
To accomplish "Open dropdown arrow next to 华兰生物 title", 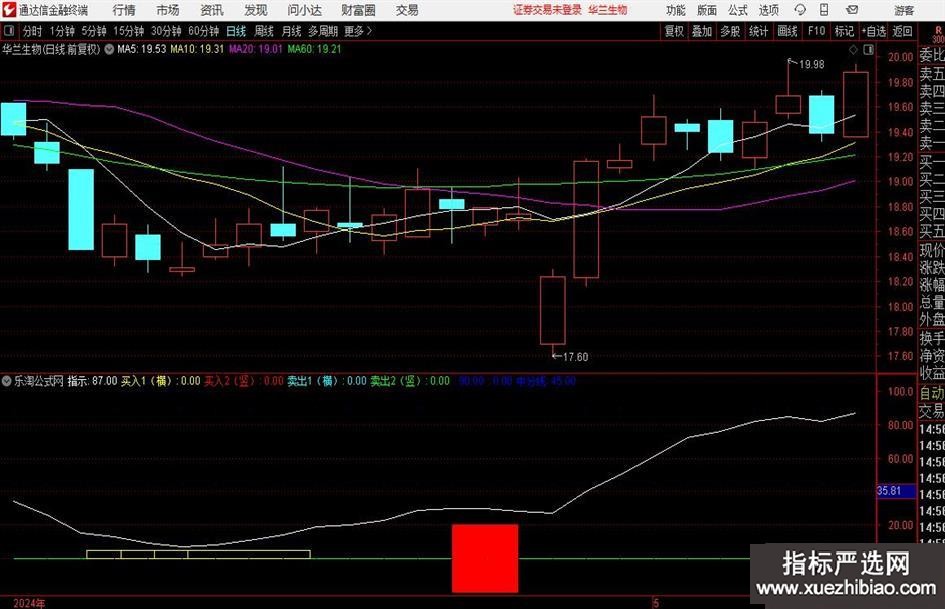I will pyautogui.click(x=108, y=48).
